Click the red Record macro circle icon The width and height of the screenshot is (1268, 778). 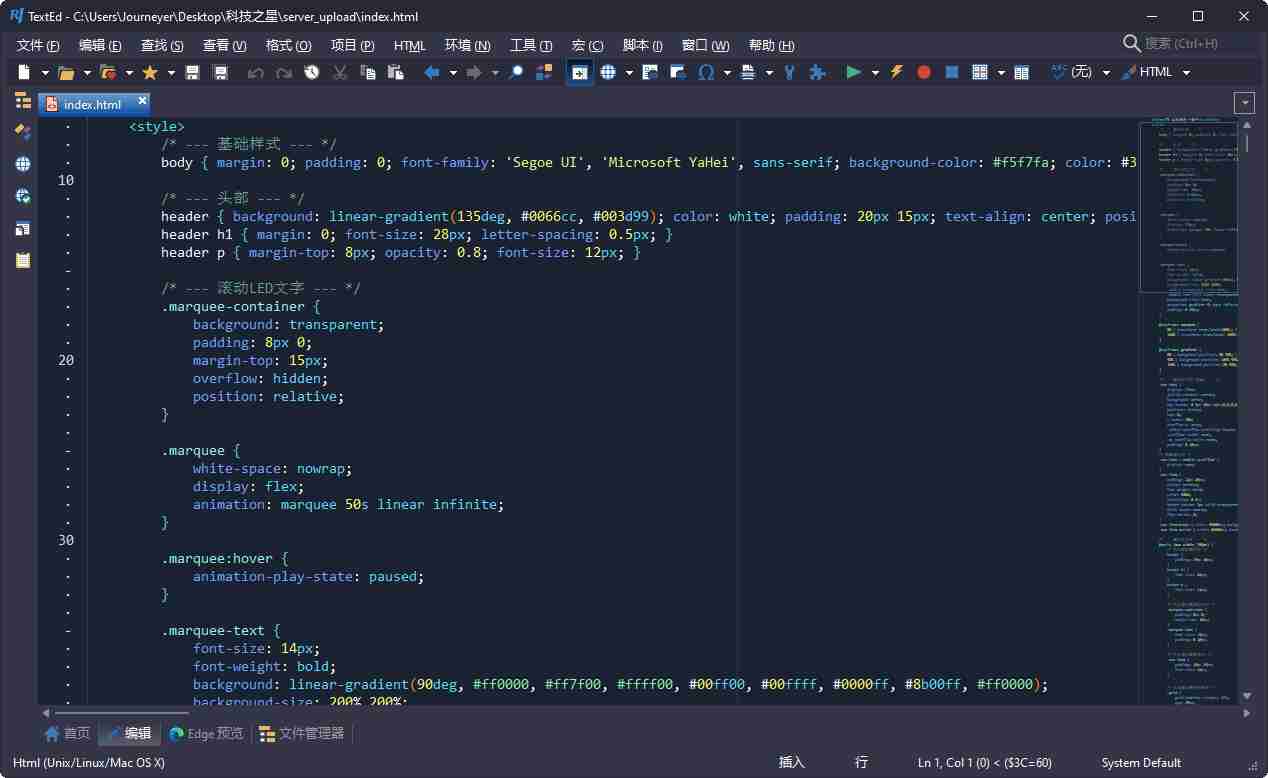click(x=924, y=72)
